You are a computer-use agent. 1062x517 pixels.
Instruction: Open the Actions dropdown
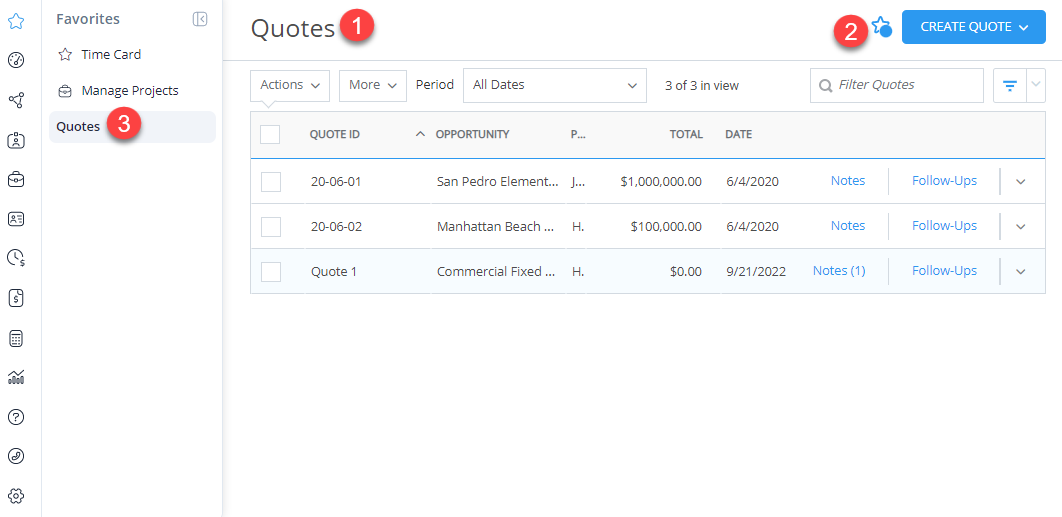coord(290,85)
